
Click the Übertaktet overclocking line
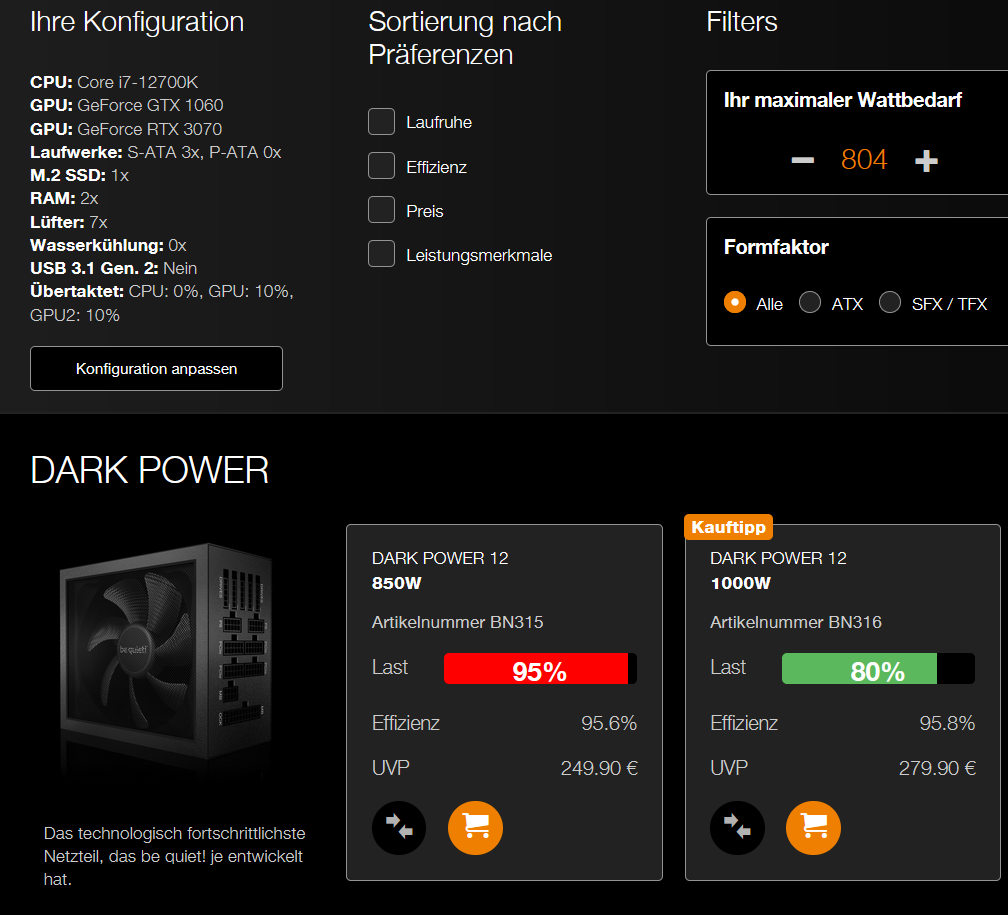tap(162, 303)
